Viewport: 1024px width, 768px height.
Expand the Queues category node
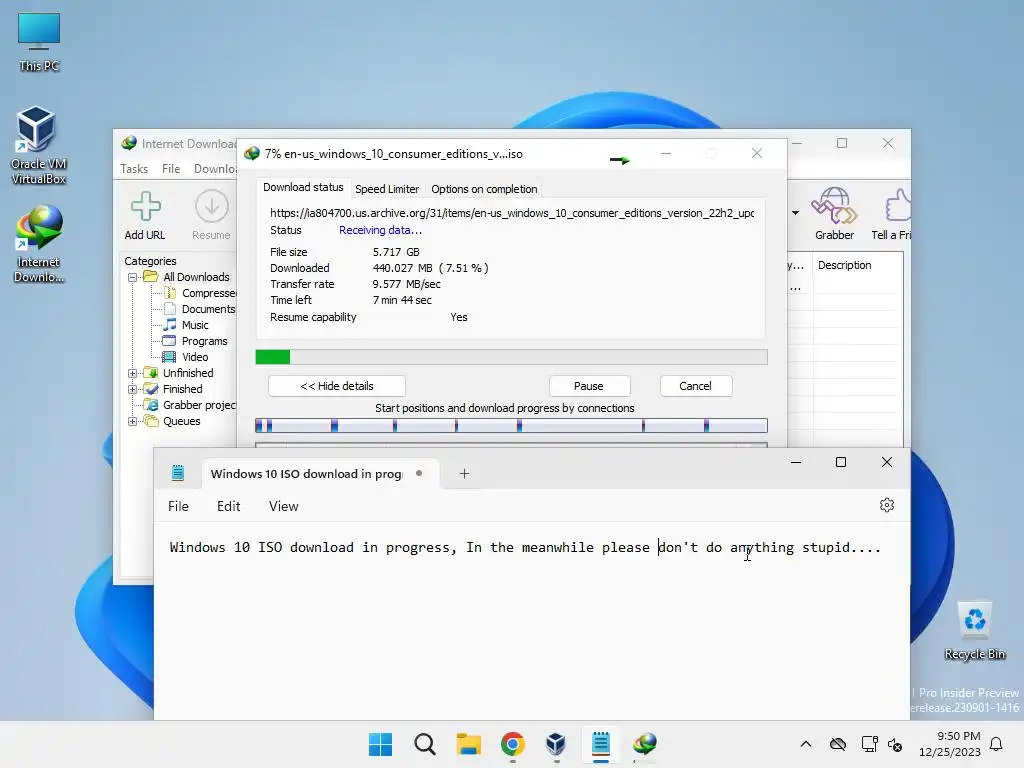tap(133, 421)
